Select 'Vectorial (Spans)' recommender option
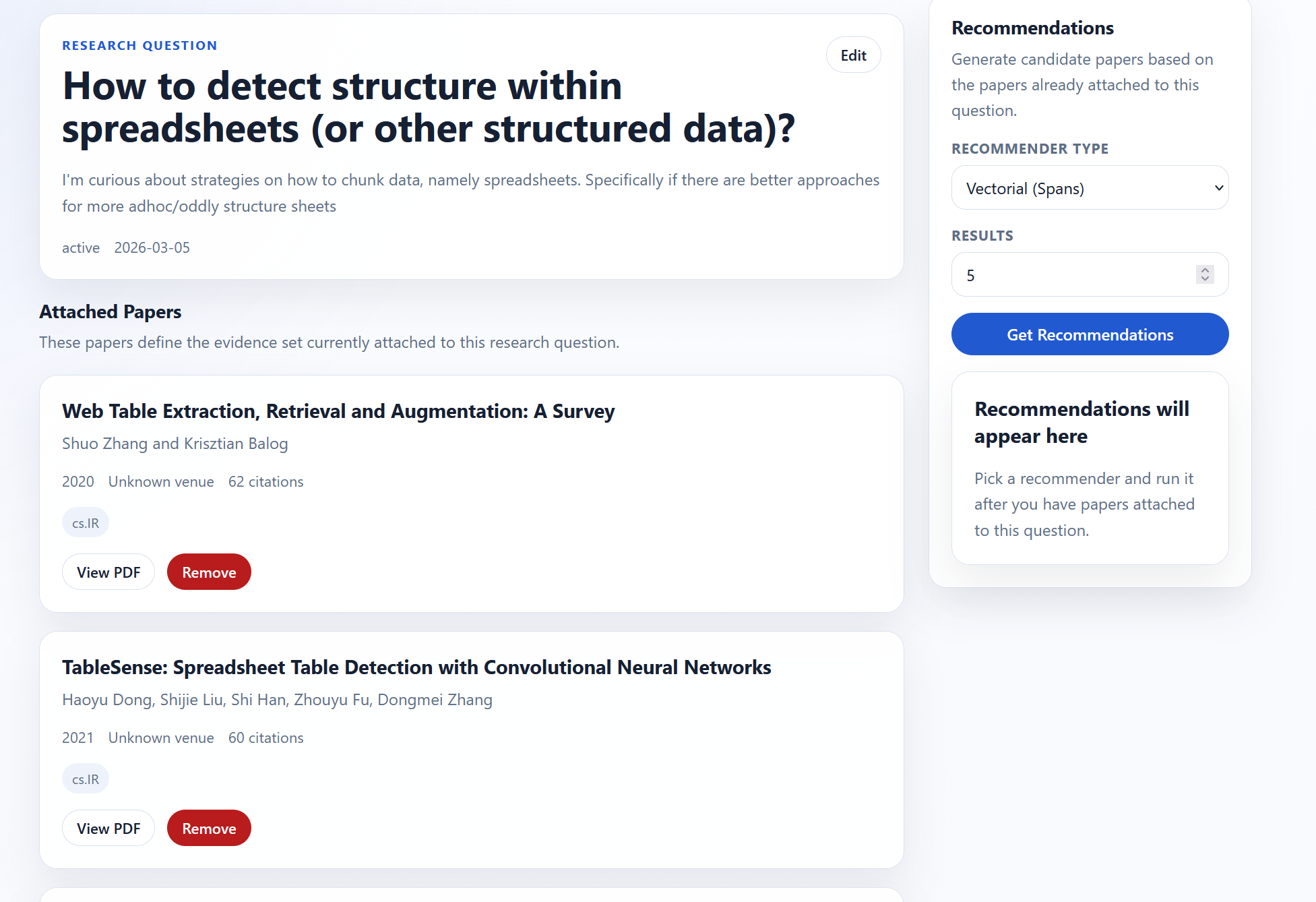The image size is (1316, 902). pyautogui.click(x=1090, y=188)
